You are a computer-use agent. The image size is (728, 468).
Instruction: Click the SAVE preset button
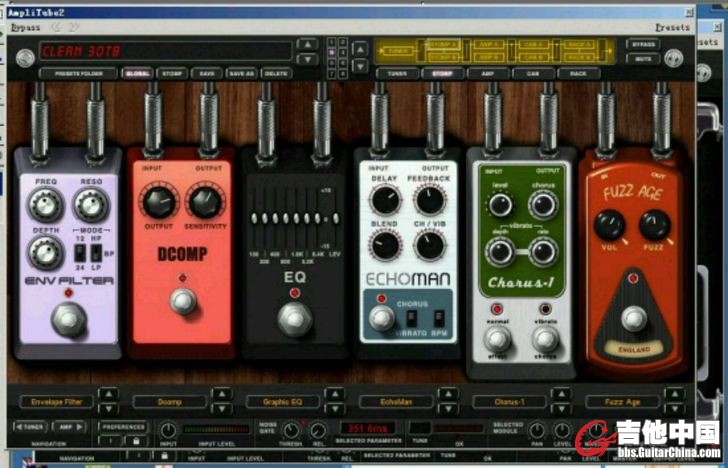point(207,73)
